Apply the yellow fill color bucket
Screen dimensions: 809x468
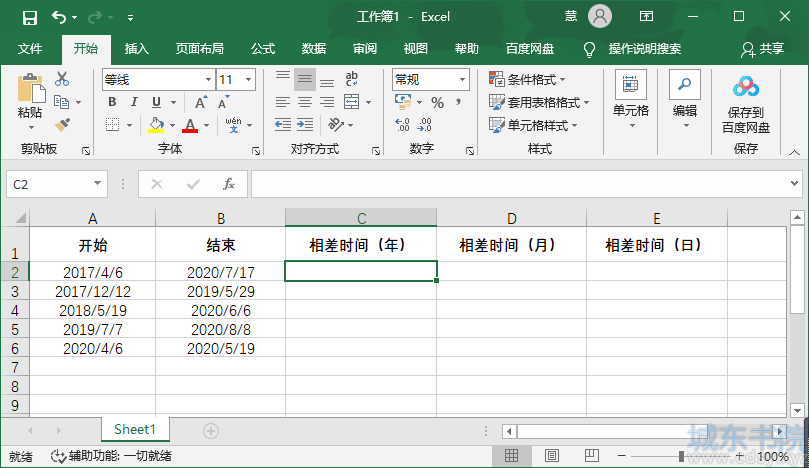156,125
